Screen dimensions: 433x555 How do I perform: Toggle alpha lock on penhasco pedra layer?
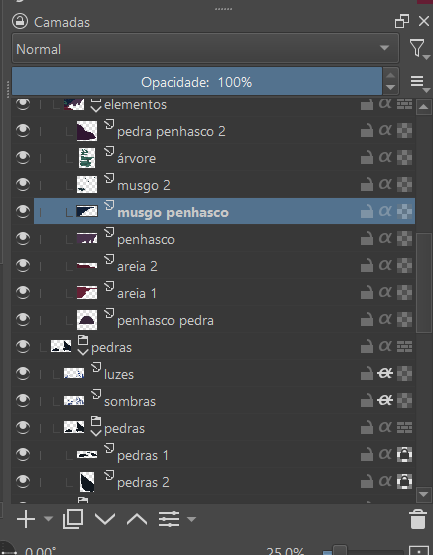click(404, 320)
